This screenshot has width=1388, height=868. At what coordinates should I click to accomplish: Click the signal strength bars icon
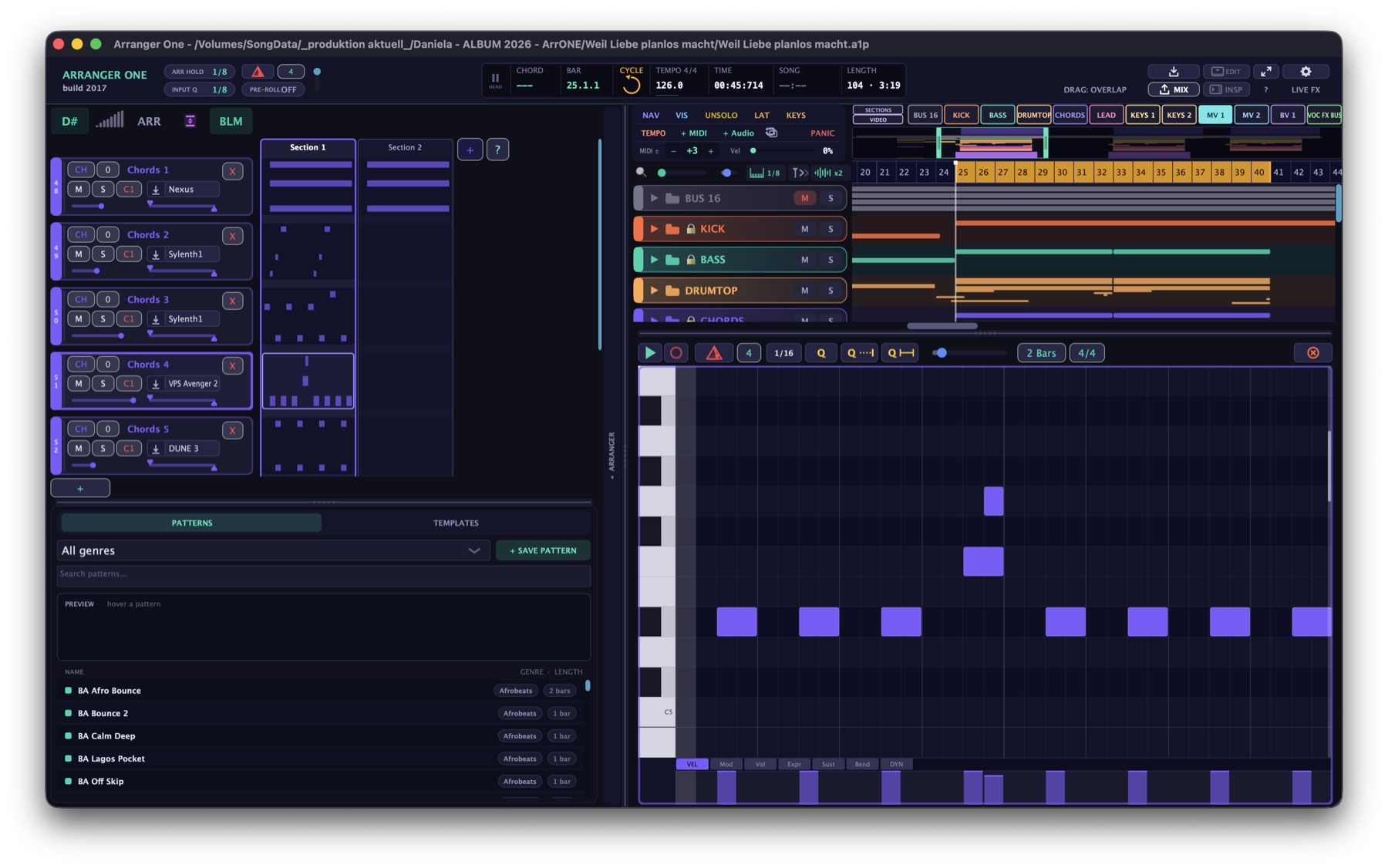tap(109, 120)
